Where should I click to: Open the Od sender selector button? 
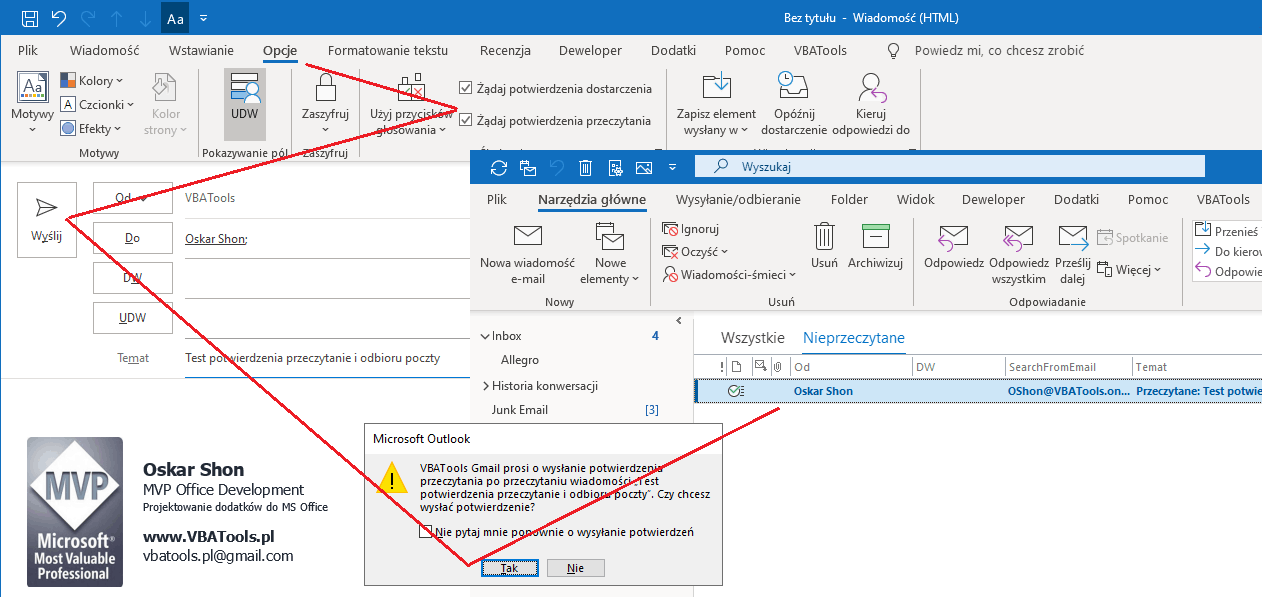[132, 198]
